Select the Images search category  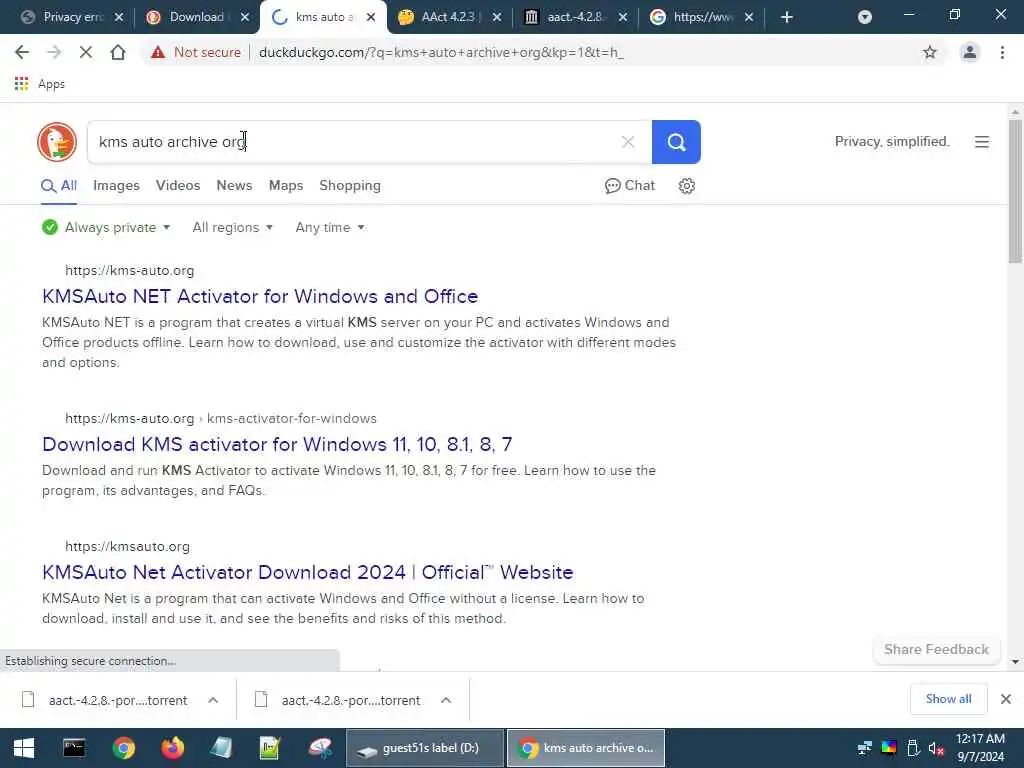[x=116, y=185]
